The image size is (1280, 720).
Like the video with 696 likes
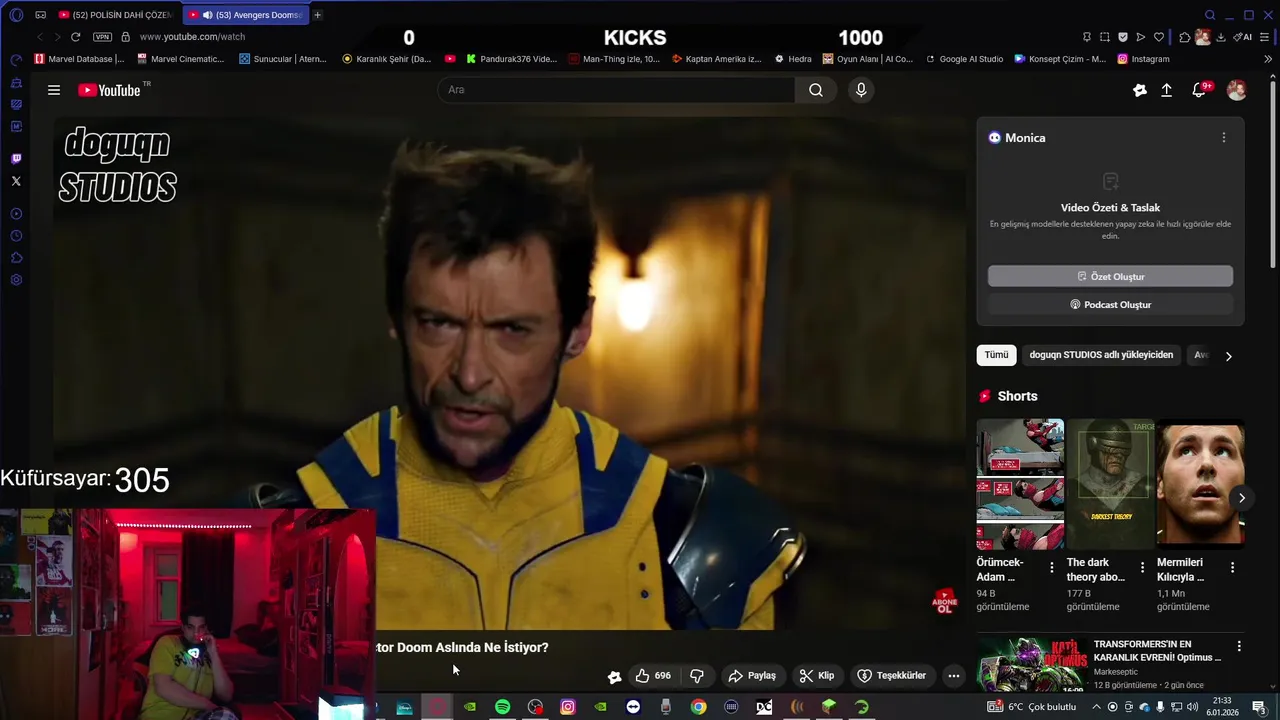click(652, 676)
